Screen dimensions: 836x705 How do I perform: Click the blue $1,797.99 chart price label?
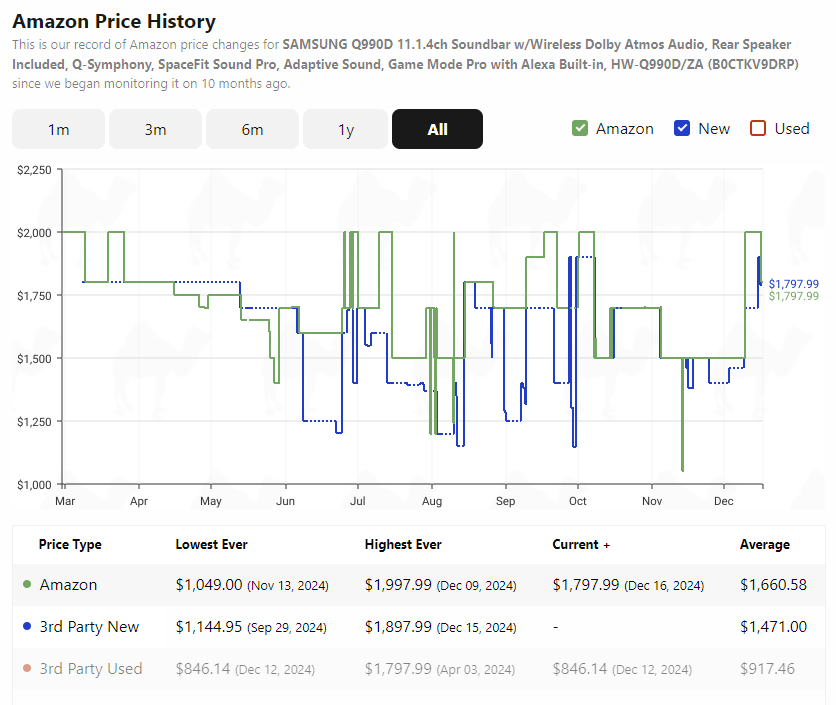[794, 284]
